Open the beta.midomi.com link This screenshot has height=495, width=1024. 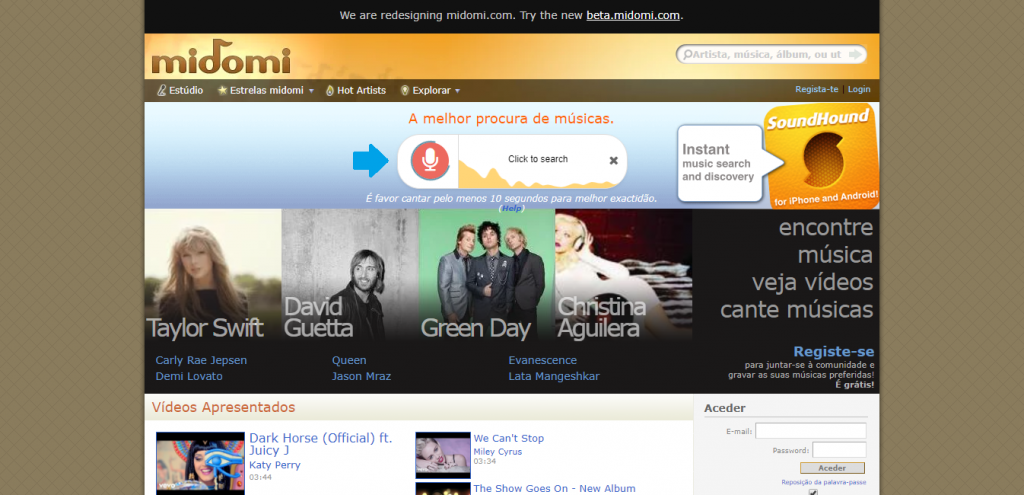point(633,15)
